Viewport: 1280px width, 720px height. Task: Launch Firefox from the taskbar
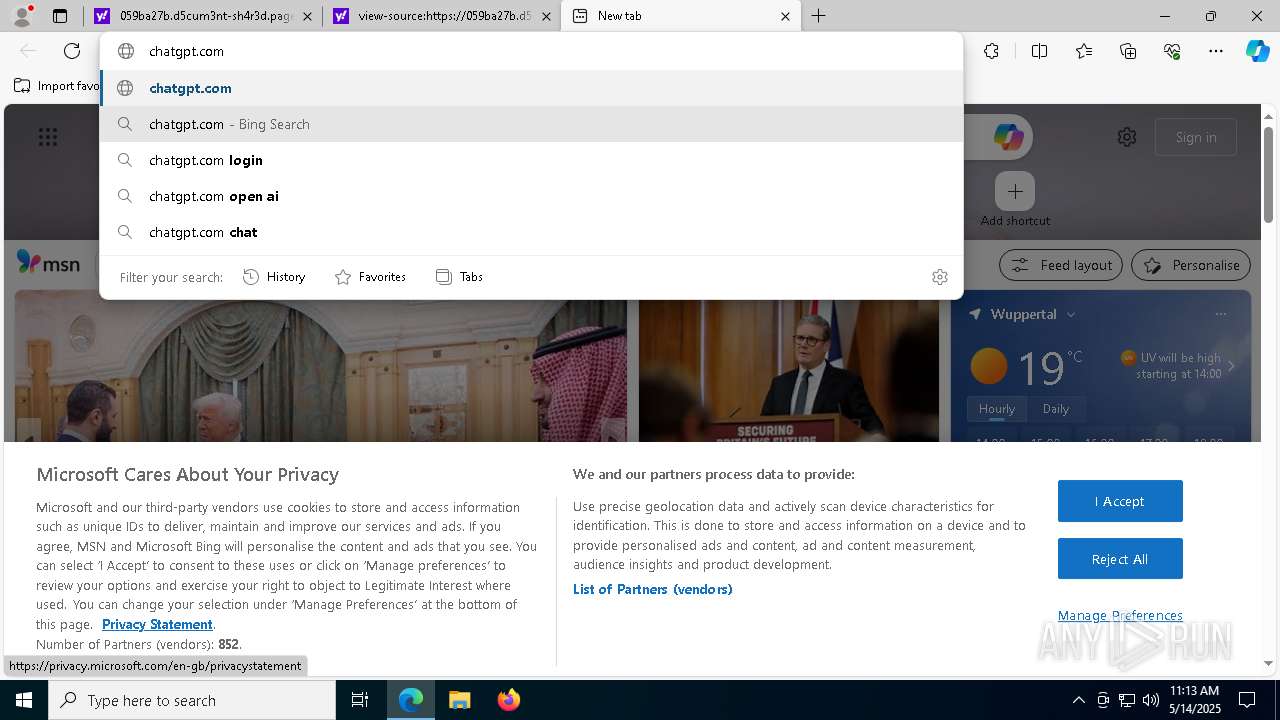pos(509,700)
